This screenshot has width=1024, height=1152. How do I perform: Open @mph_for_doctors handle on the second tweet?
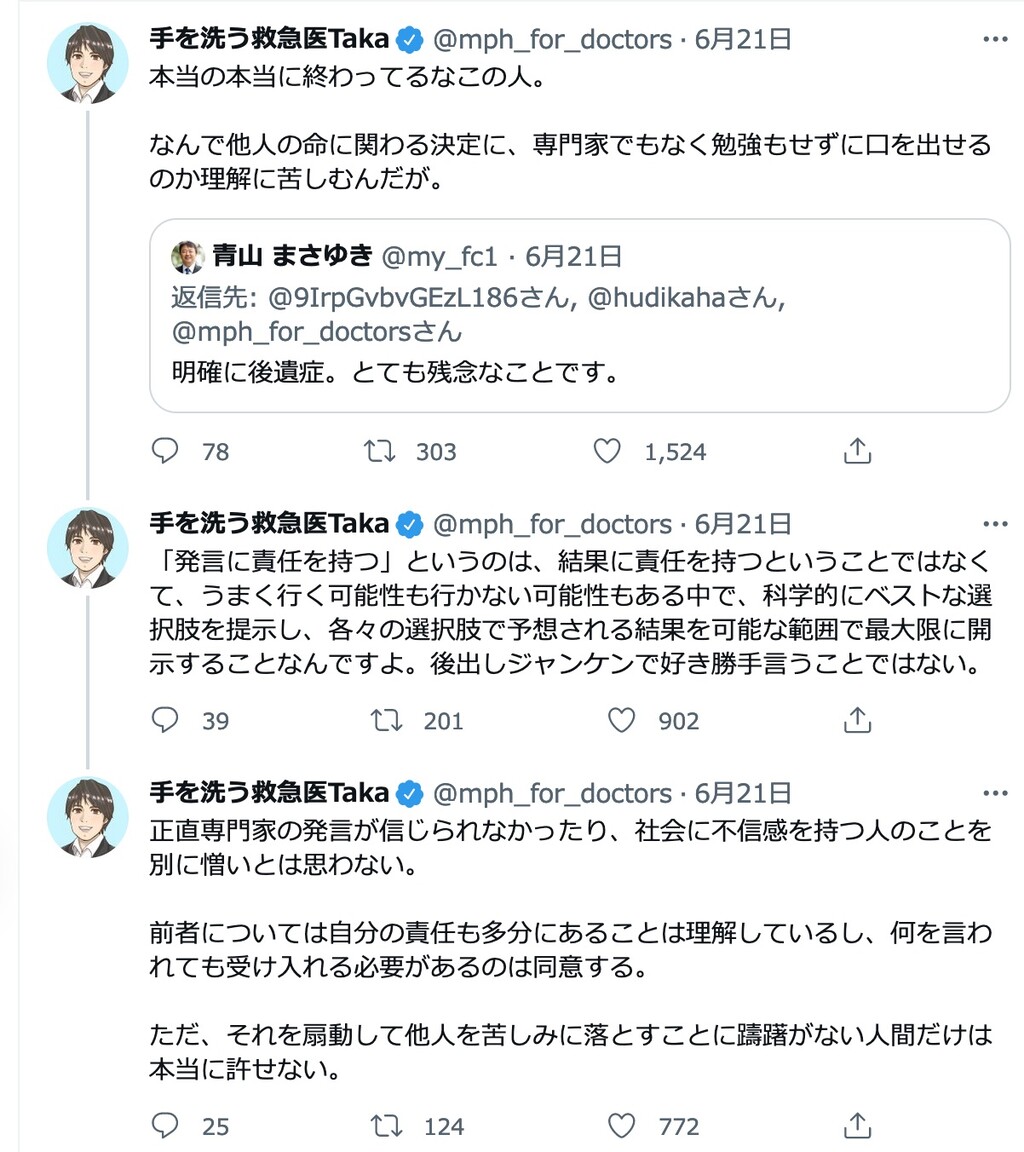point(552,524)
